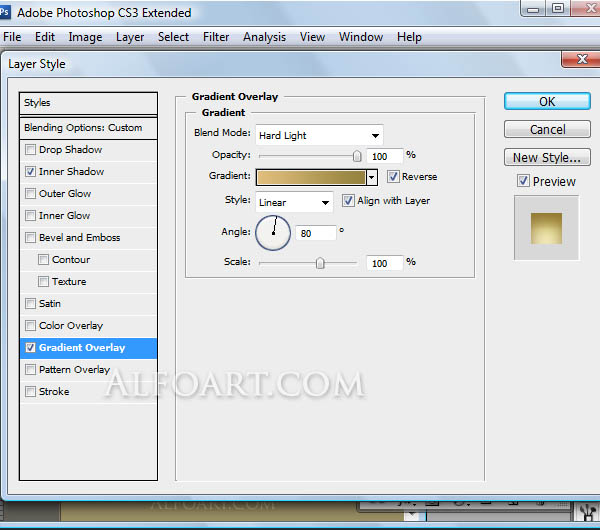This screenshot has width=600, height=530.
Task: Select the Pattern Overlay label
Action: (x=75, y=370)
